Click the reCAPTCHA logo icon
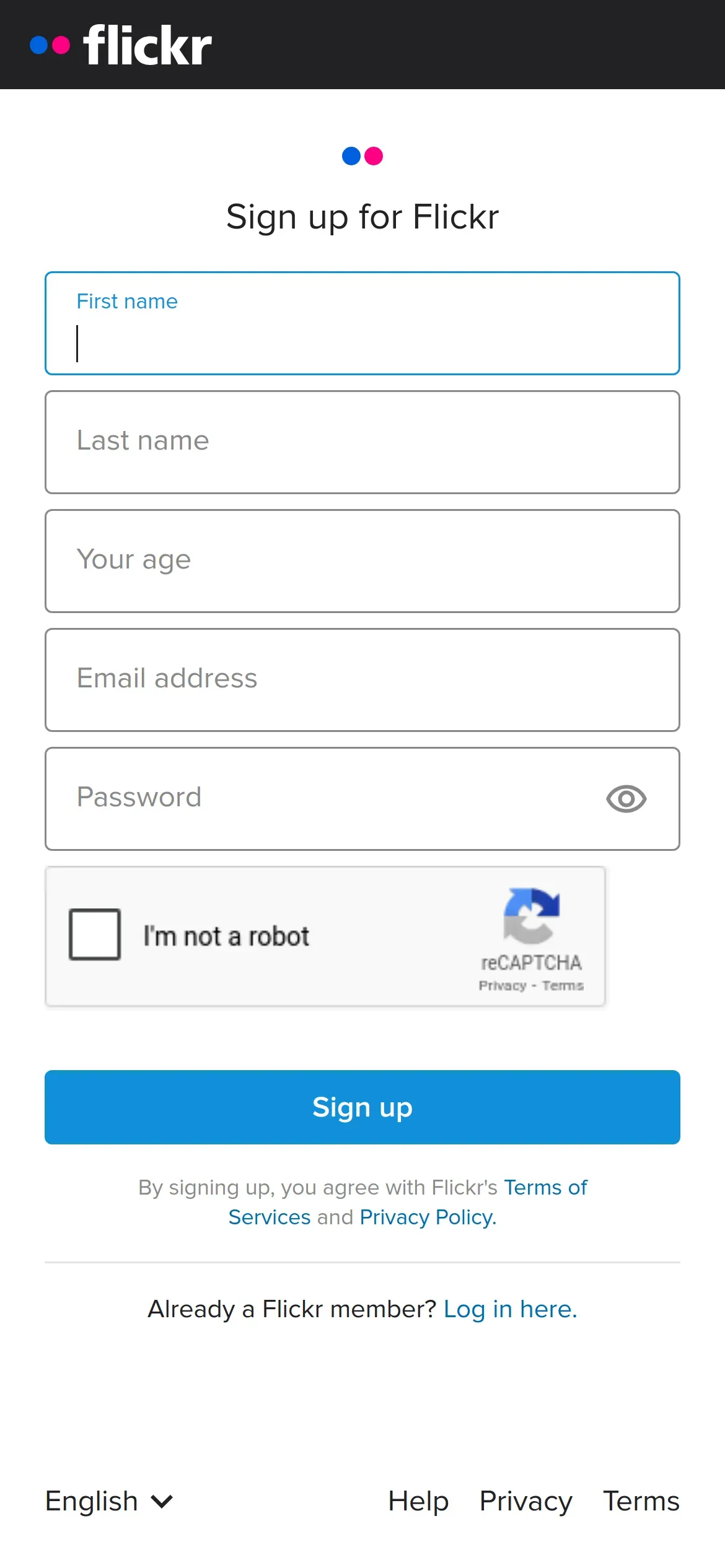The height and width of the screenshot is (1568, 725). 531,915
